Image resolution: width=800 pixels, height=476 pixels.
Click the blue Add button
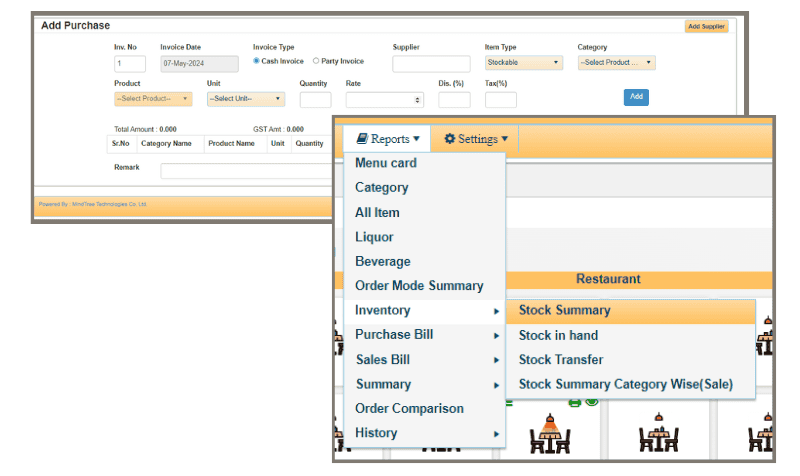point(635,97)
